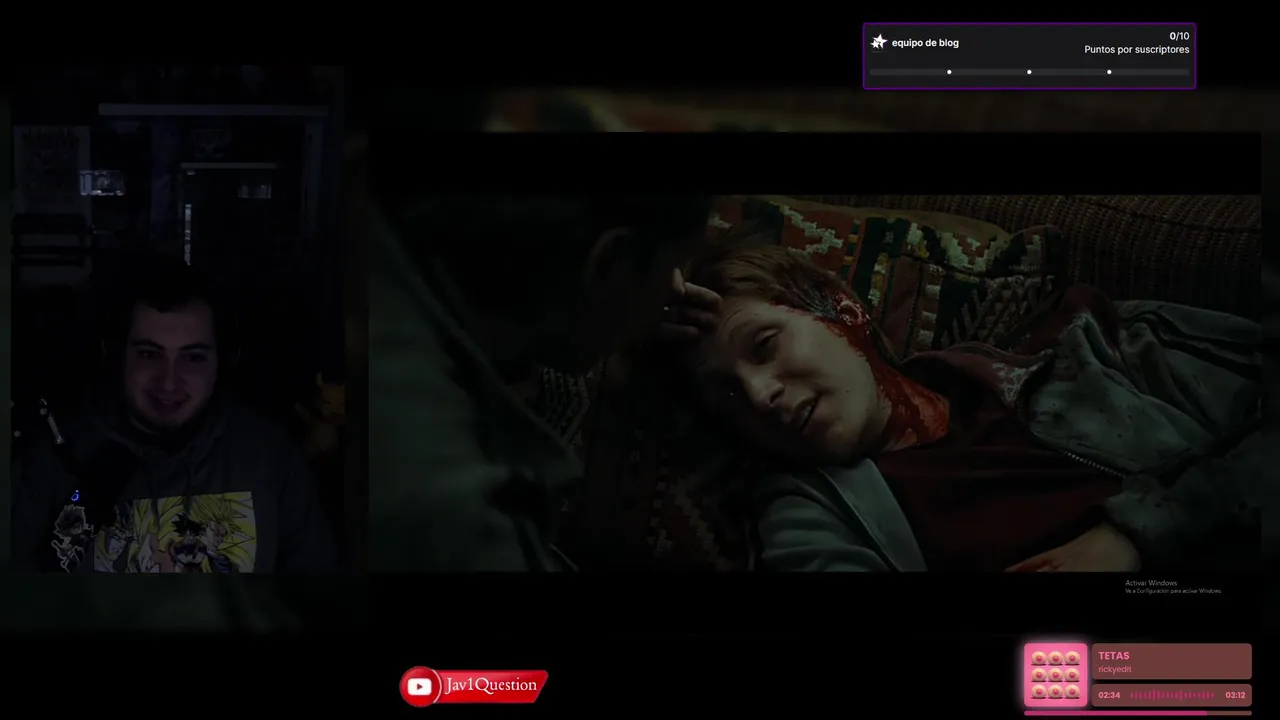Viewport: 1280px width, 720px height.
Task: Click the subscriber goal progress bar
Action: tap(1029, 72)
